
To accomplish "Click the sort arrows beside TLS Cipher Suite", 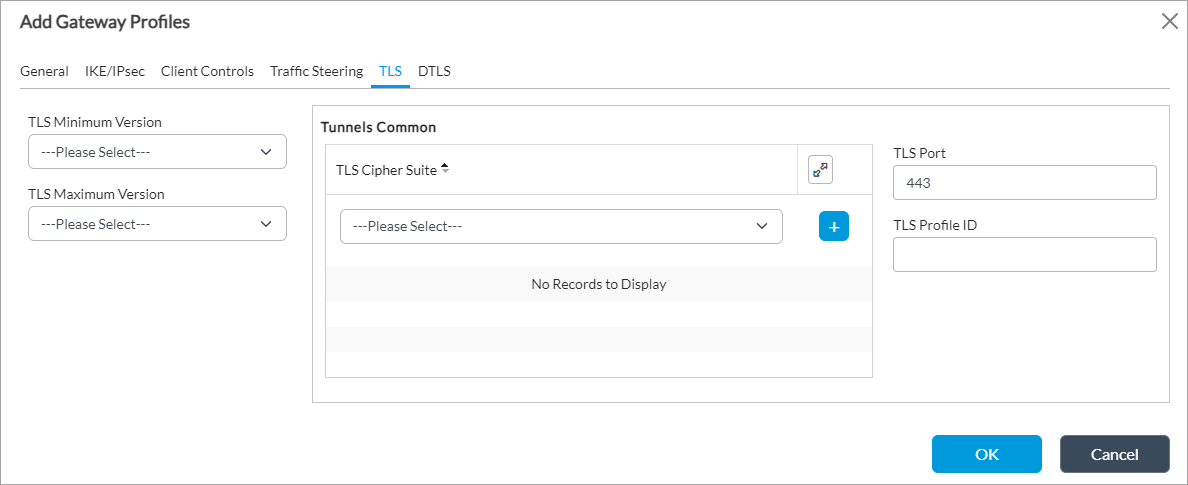I will coord(445,169).
